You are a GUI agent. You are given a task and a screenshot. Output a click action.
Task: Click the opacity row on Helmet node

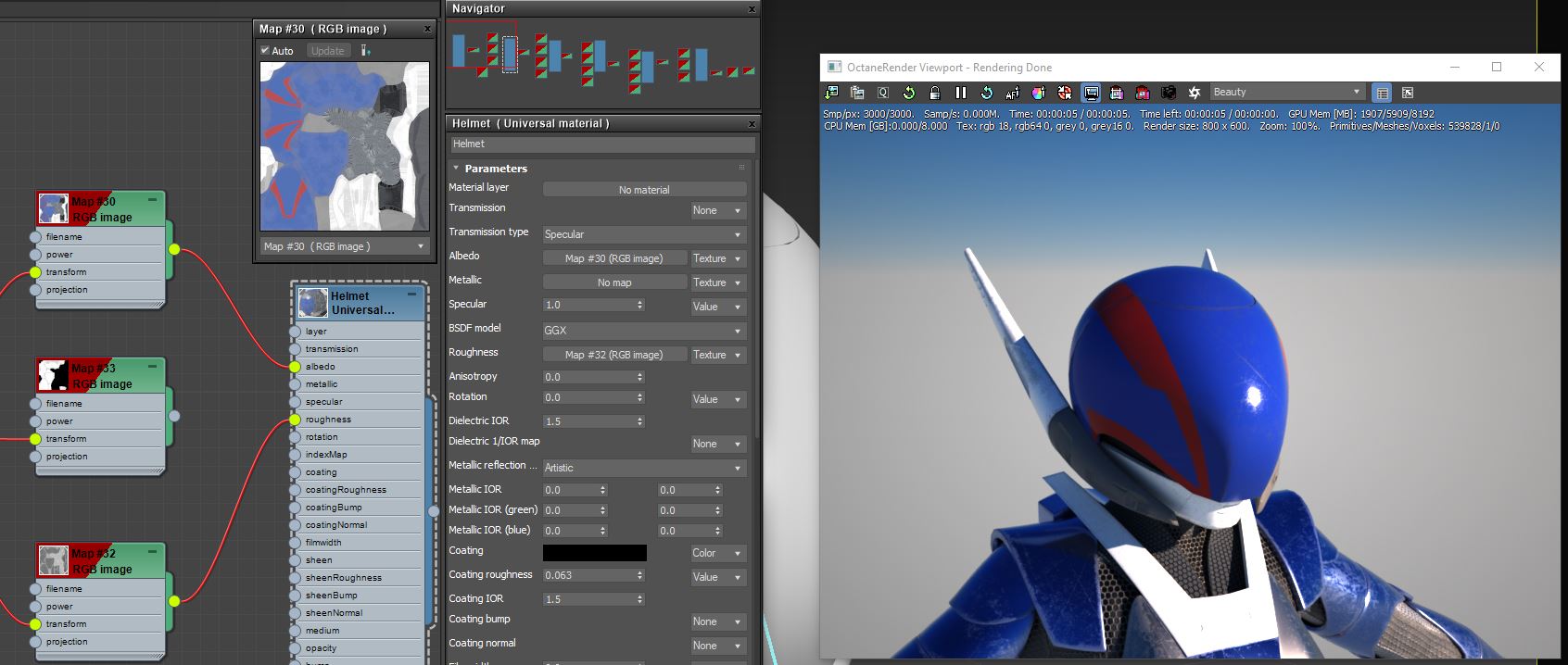point(361,648)
